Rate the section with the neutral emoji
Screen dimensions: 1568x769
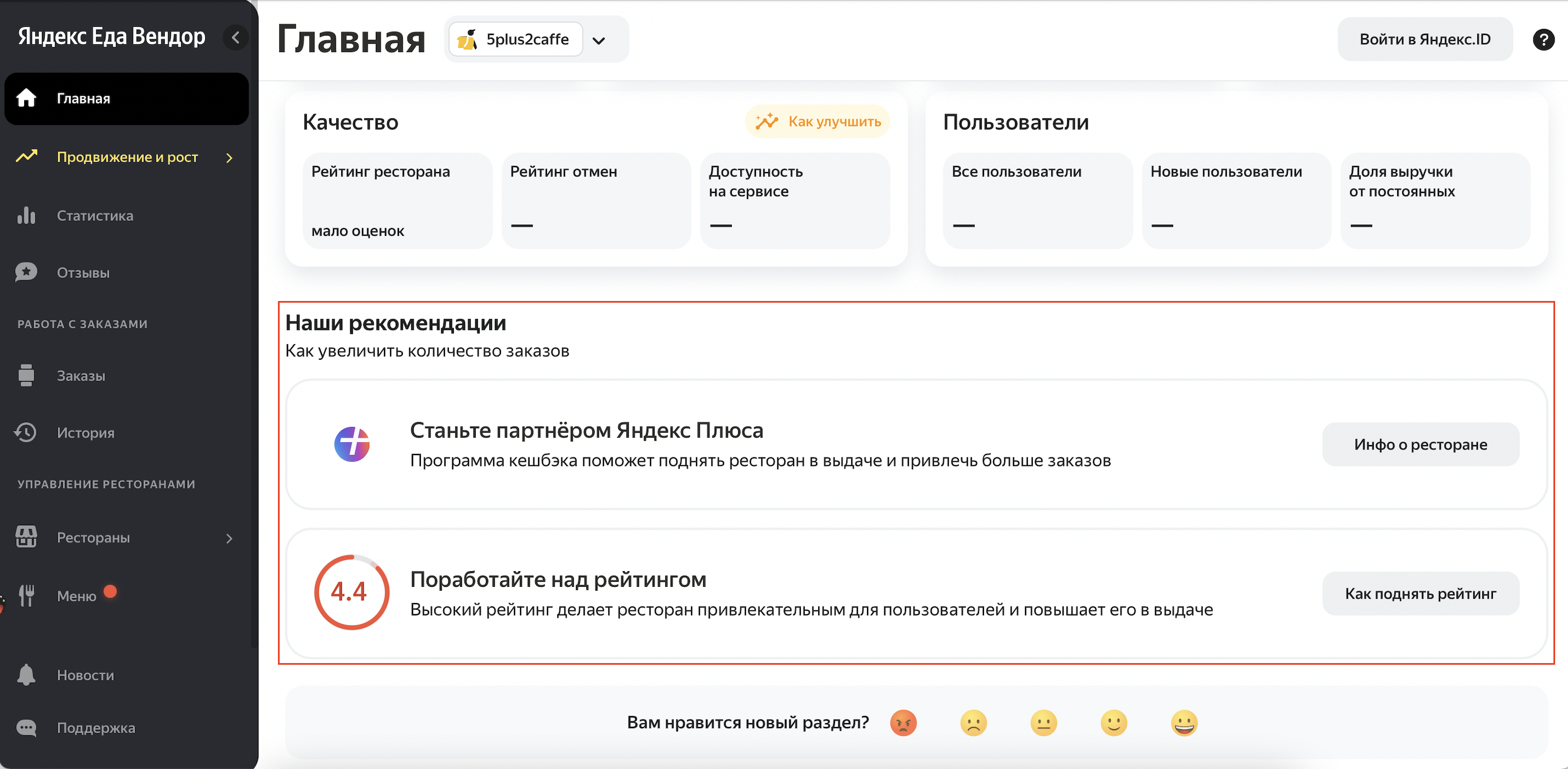[x=1043, y=722]
